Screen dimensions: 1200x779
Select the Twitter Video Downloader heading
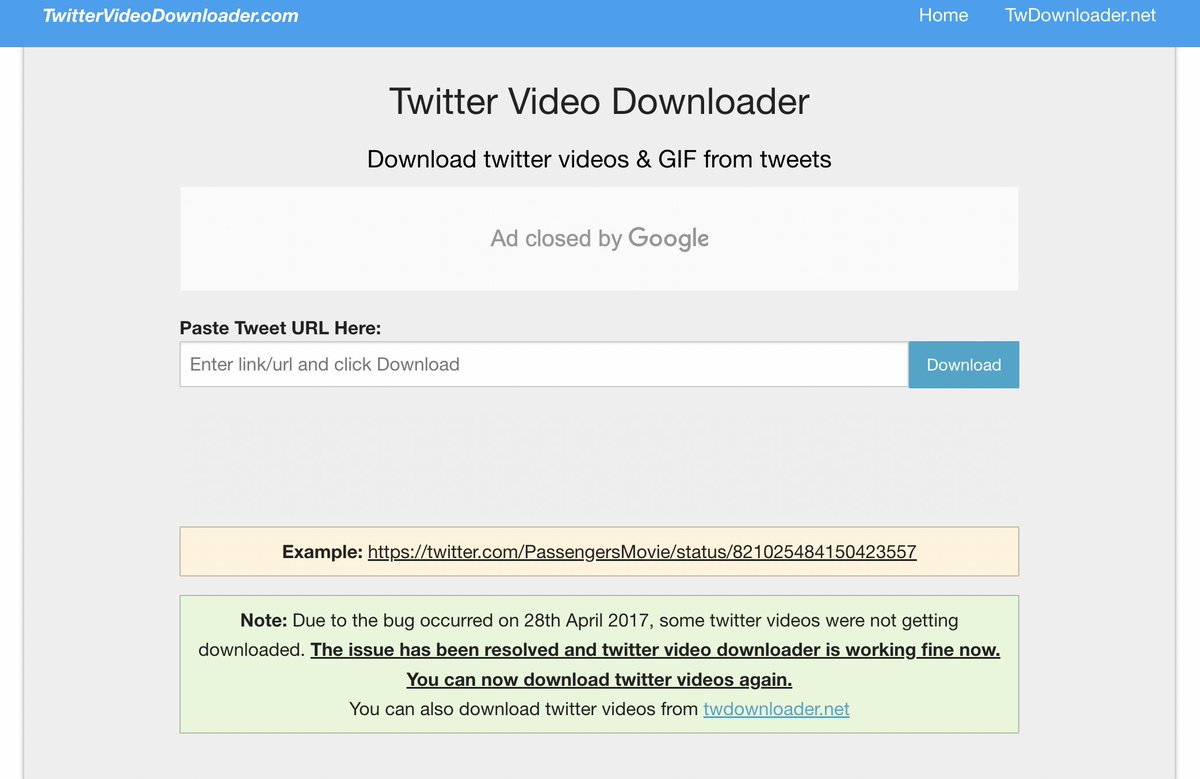click(599, 102)
